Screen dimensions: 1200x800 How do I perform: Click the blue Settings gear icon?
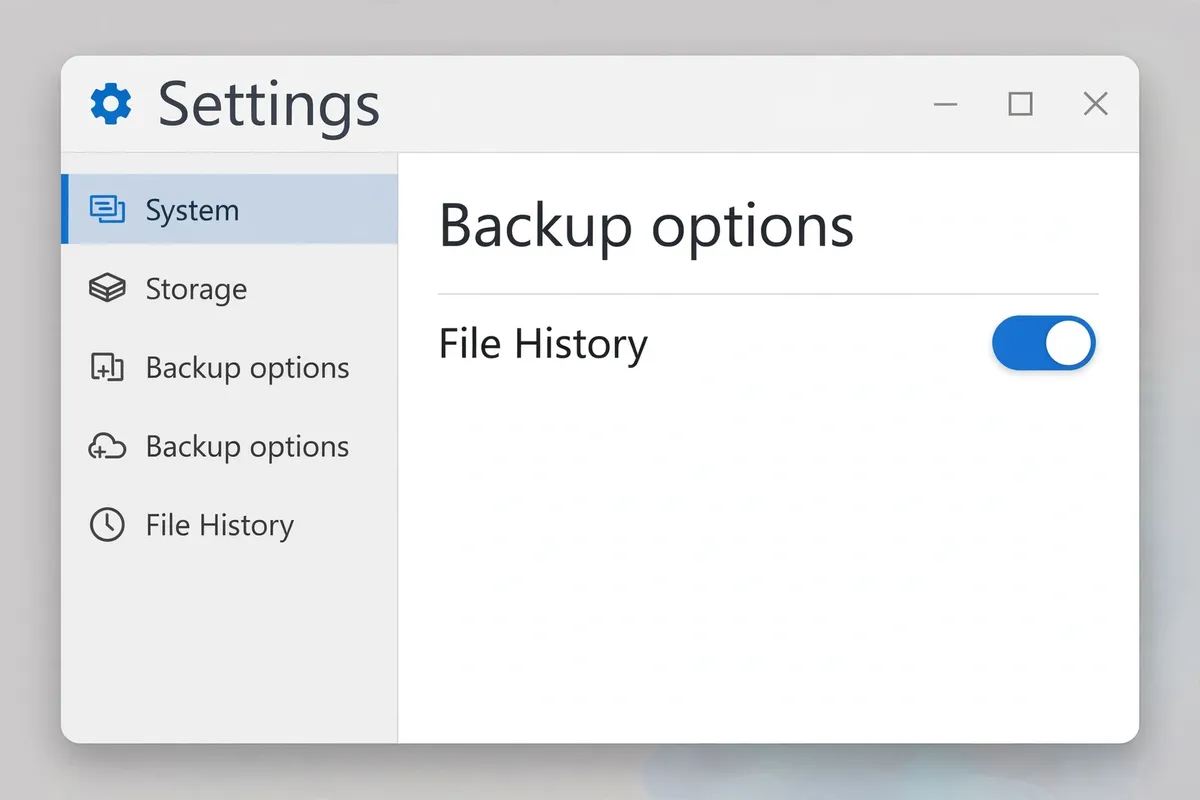click(110, 104)
